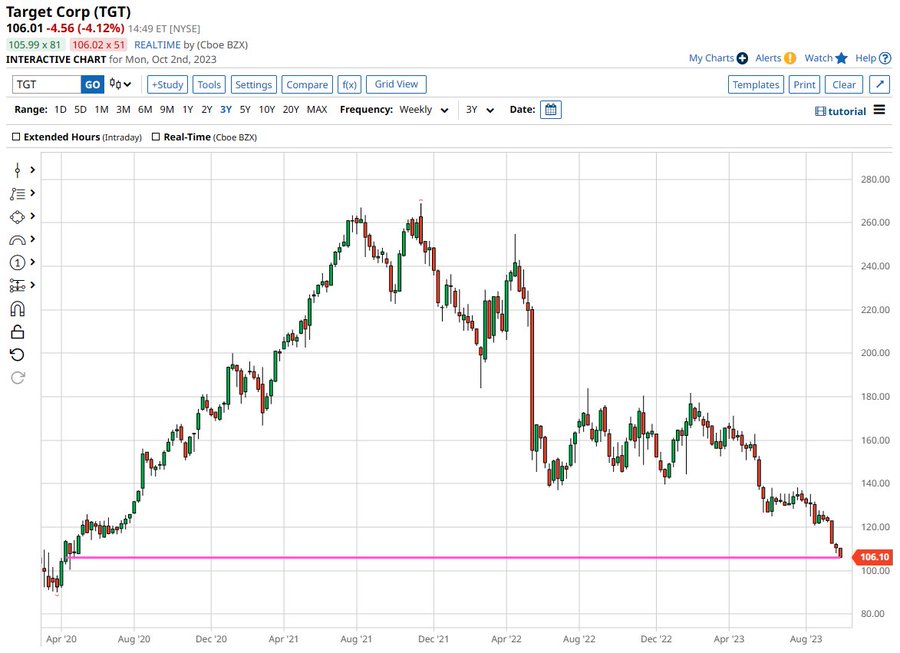The image size is (900, 653).
Task: Click the Watch link text
Action: tap(818, 58)
